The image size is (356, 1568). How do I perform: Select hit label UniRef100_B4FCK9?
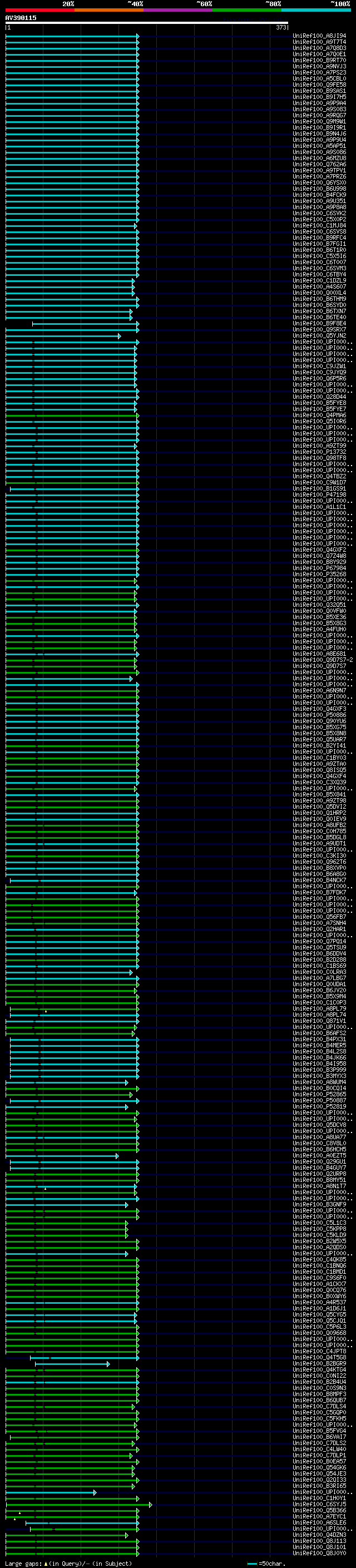point(319,195)
